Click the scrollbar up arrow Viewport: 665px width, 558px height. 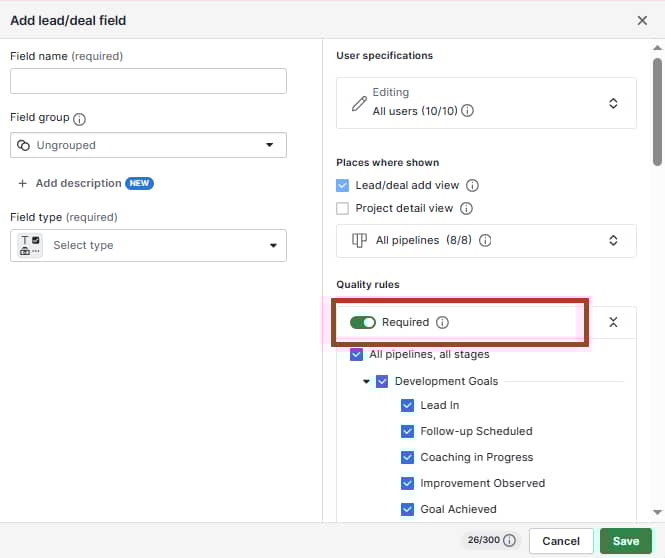pyautogui.click(x=657, y=48)
